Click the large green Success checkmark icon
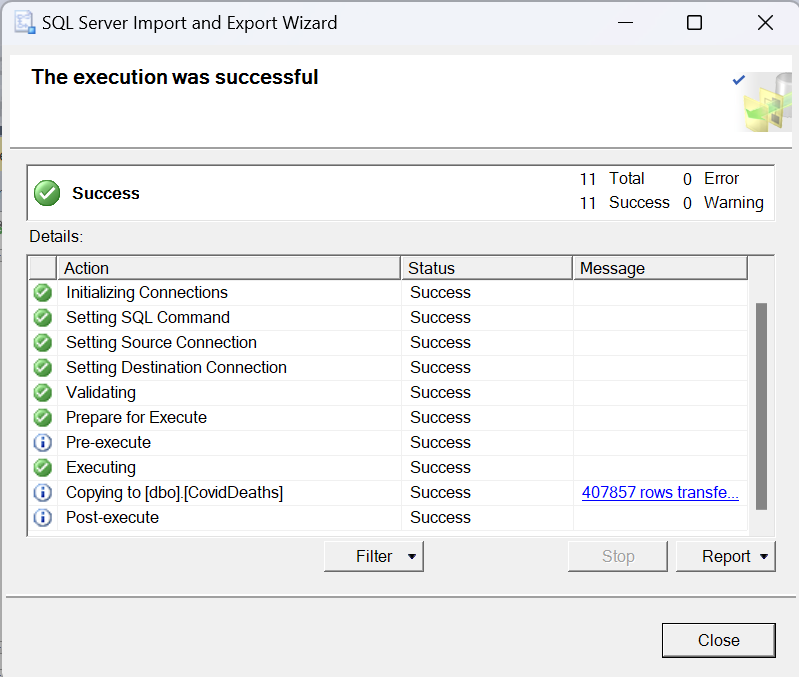Screen dimensions: 799x677 click(x=47, y=193)
